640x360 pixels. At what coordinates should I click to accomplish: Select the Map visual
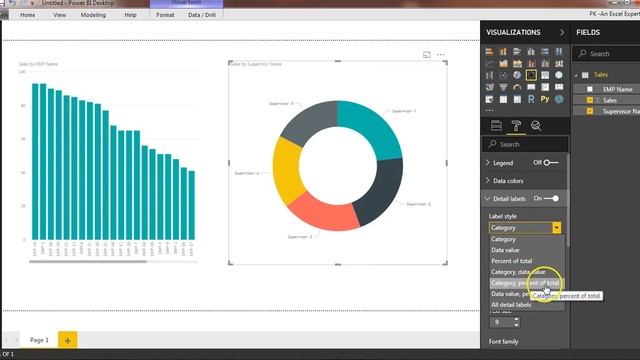point(559,75)
